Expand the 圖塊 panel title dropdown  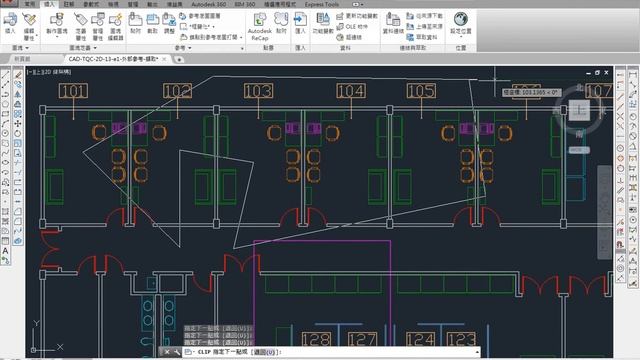pos(20,48)
